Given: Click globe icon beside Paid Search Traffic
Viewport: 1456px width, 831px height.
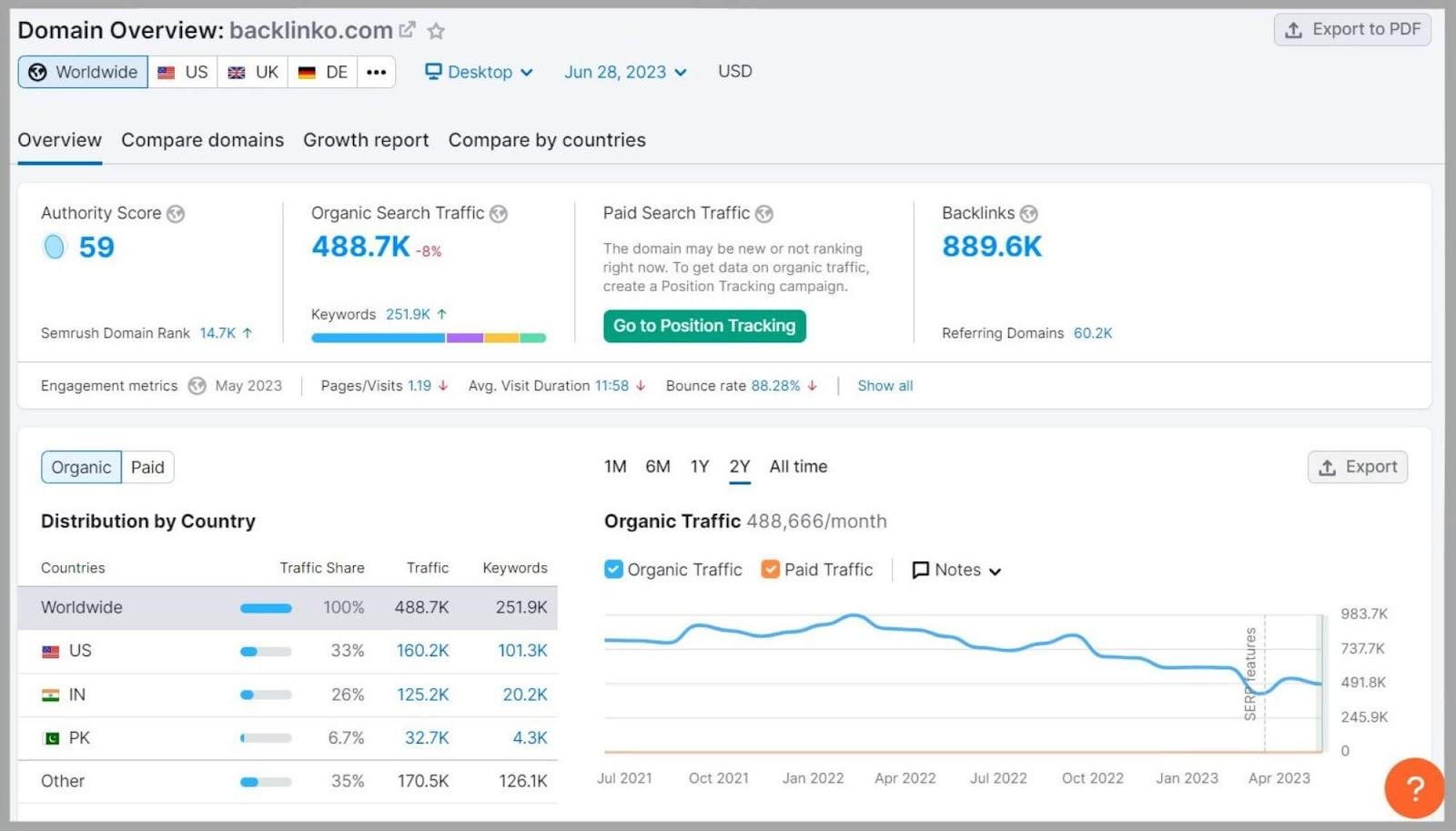Looking at the screenshot, I should pyautogui.click(x=764, y=214).
